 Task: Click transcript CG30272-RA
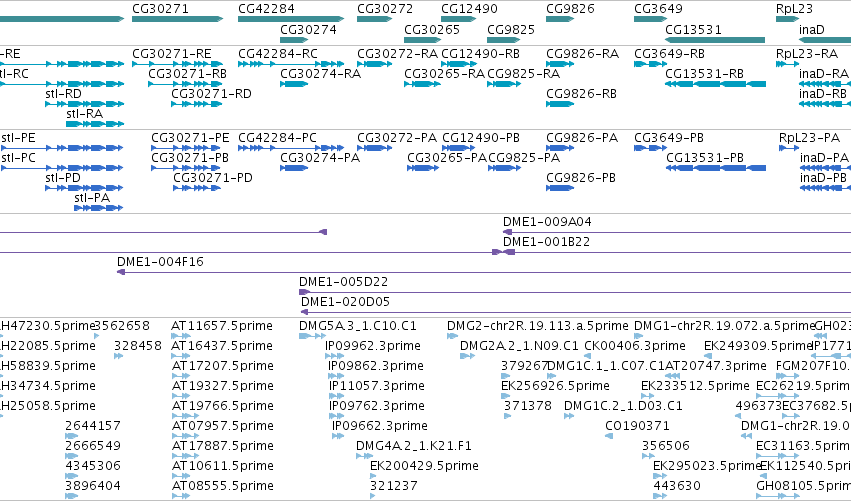pos(374,64)
